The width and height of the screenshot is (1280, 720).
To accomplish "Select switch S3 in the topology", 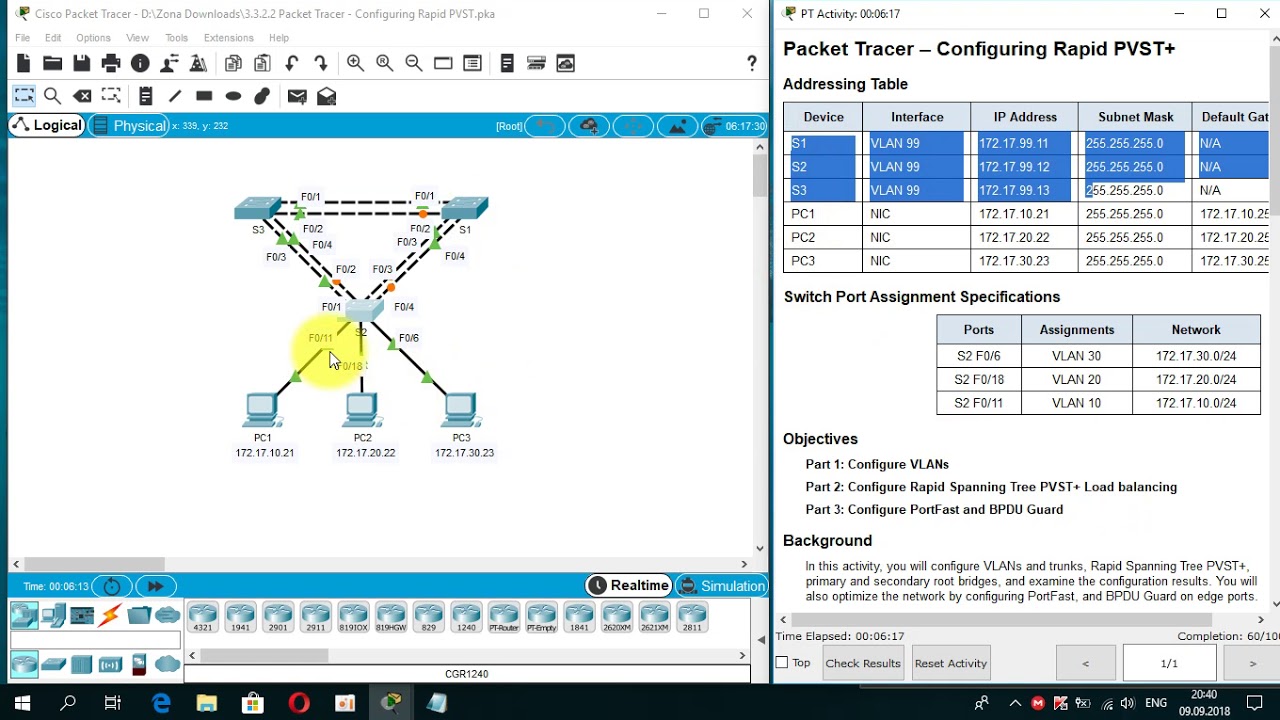I will pyautogui.click(x=258, y=208).
